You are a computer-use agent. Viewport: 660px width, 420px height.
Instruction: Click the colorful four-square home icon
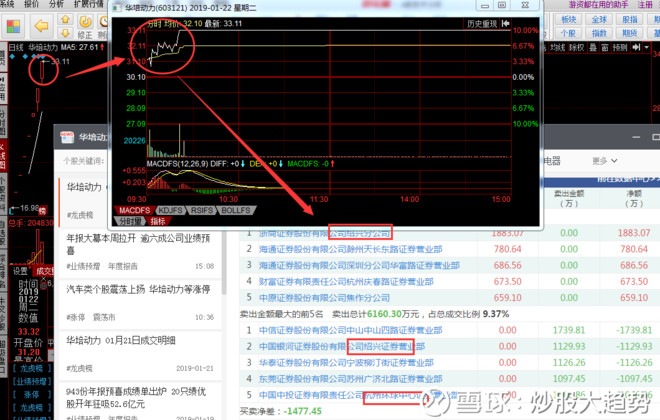13,26
